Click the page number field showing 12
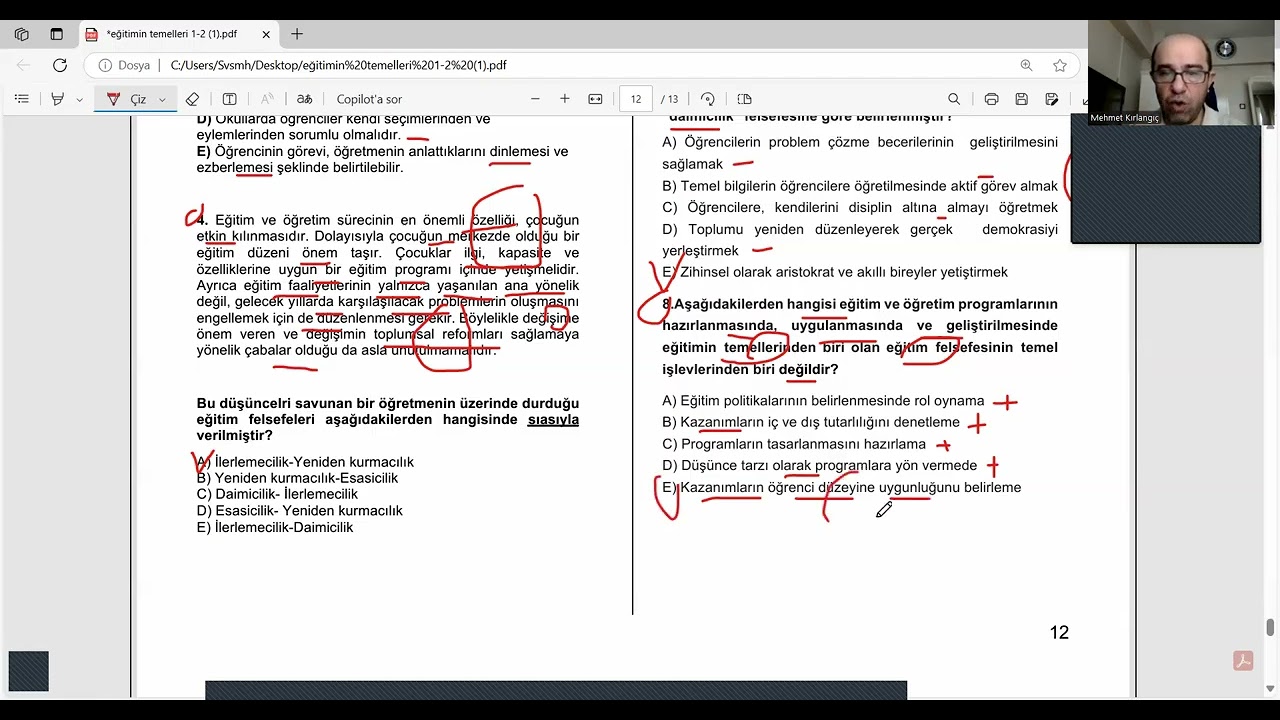This screenshot has width=1280, height=720. [636, 99]
